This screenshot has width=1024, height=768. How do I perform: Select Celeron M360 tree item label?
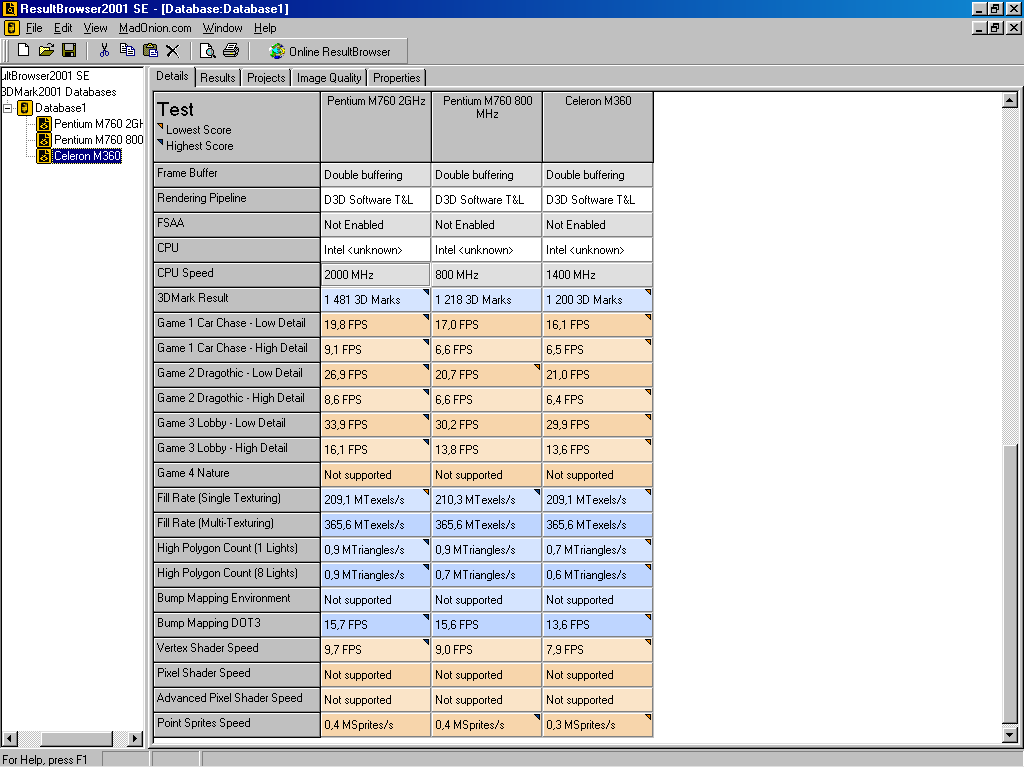tap(88, 156)
